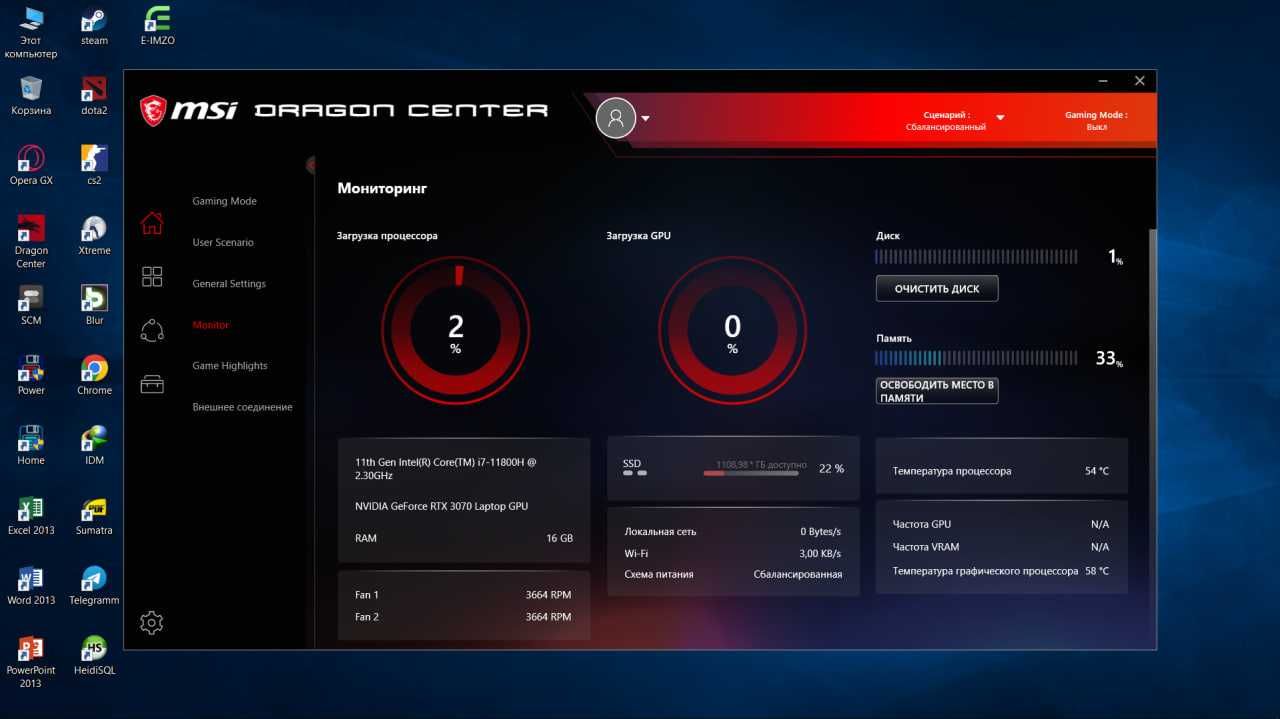
Task: Select the dota2 desktop shortcut
Action: [94, 96]
